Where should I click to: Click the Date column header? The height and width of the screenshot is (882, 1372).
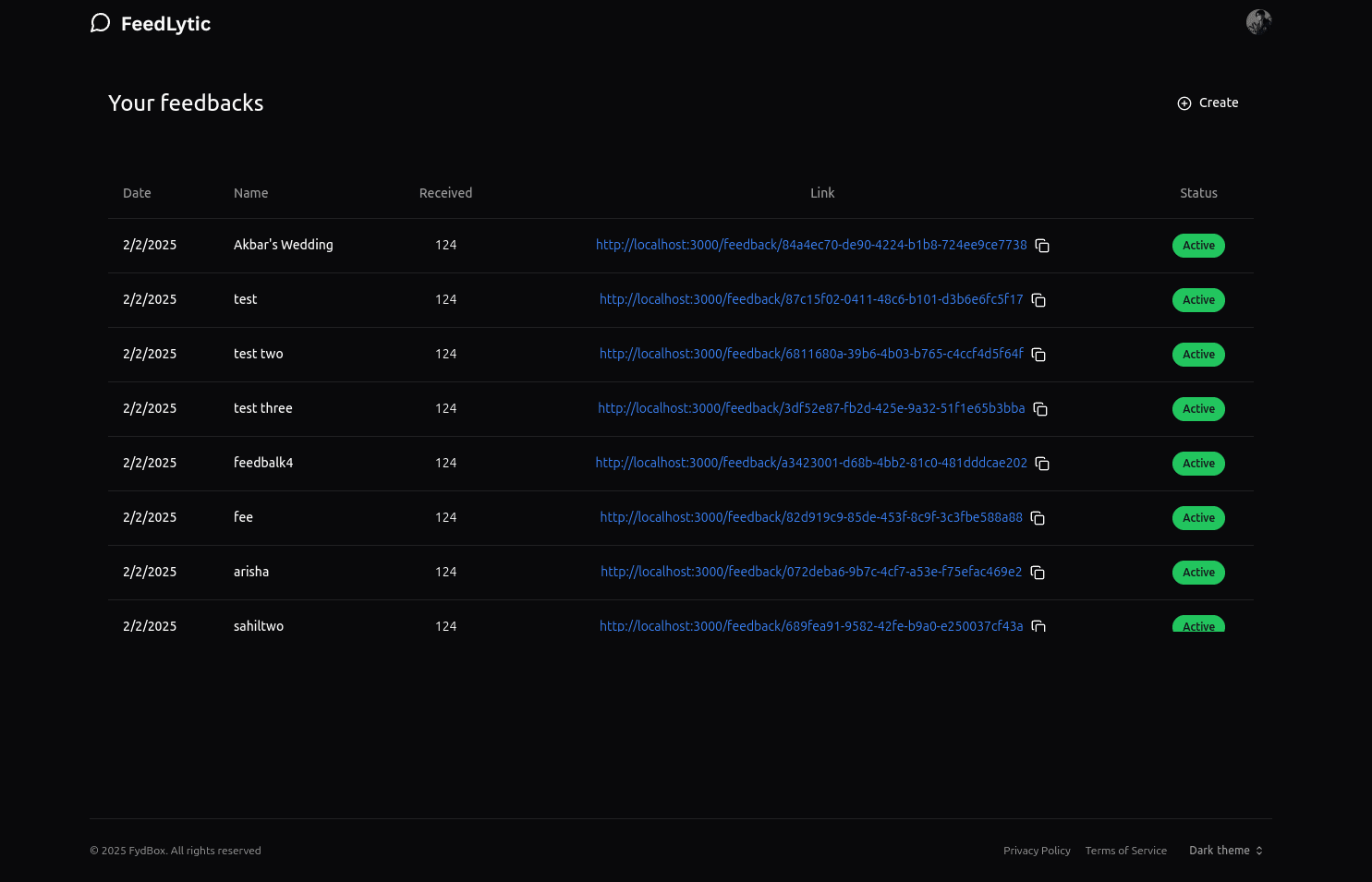(x=137, y=193)
